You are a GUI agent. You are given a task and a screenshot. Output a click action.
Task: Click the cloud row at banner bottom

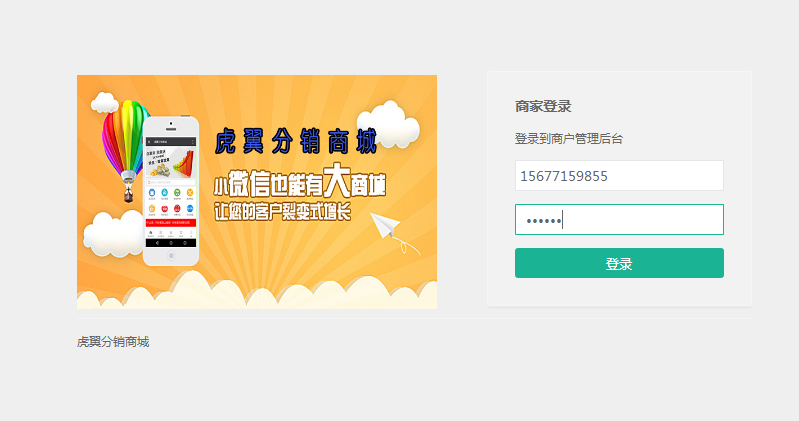(257, 291)
